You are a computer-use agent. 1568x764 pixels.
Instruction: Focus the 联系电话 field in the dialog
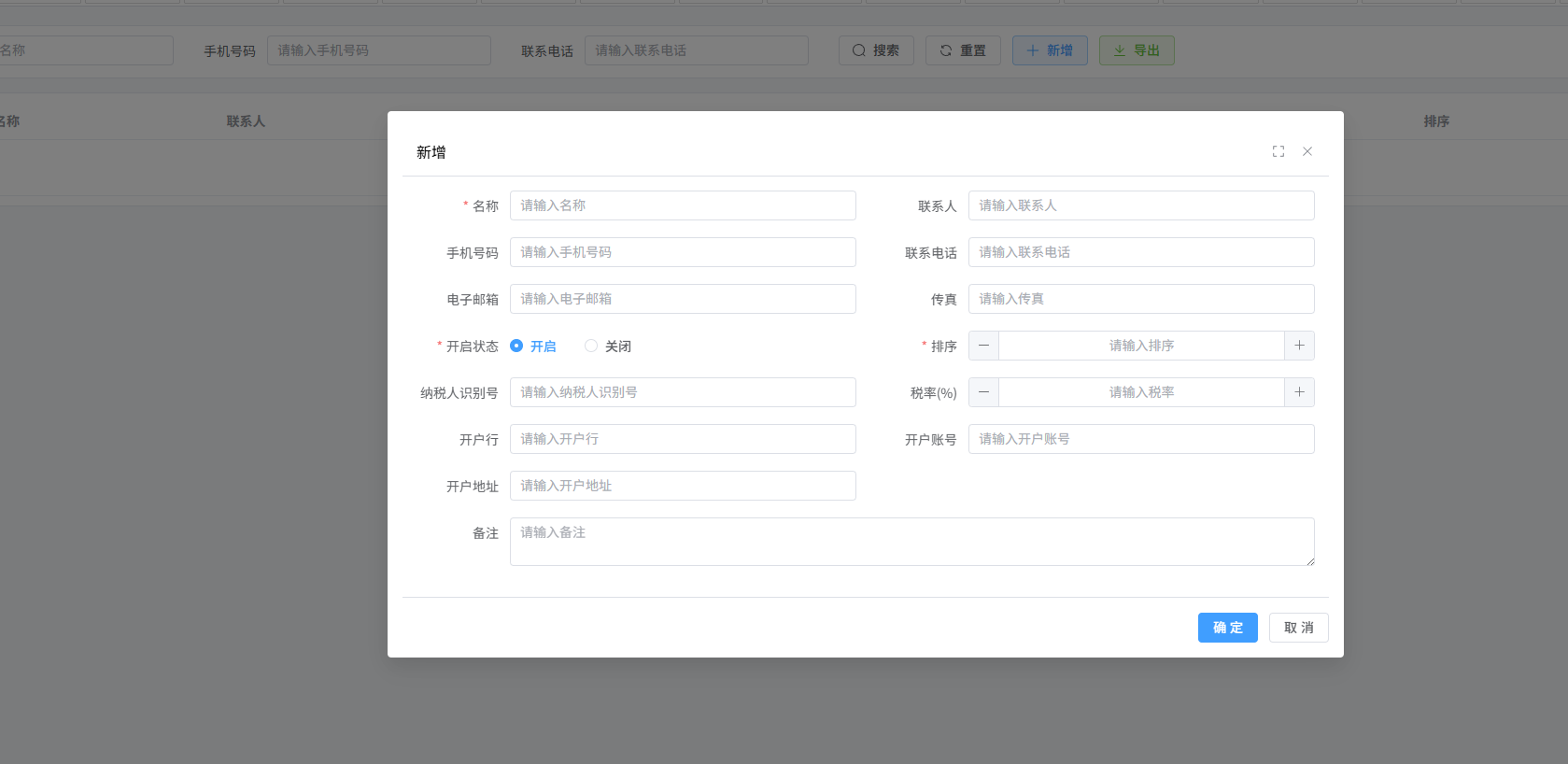(x=1141, y=252)
